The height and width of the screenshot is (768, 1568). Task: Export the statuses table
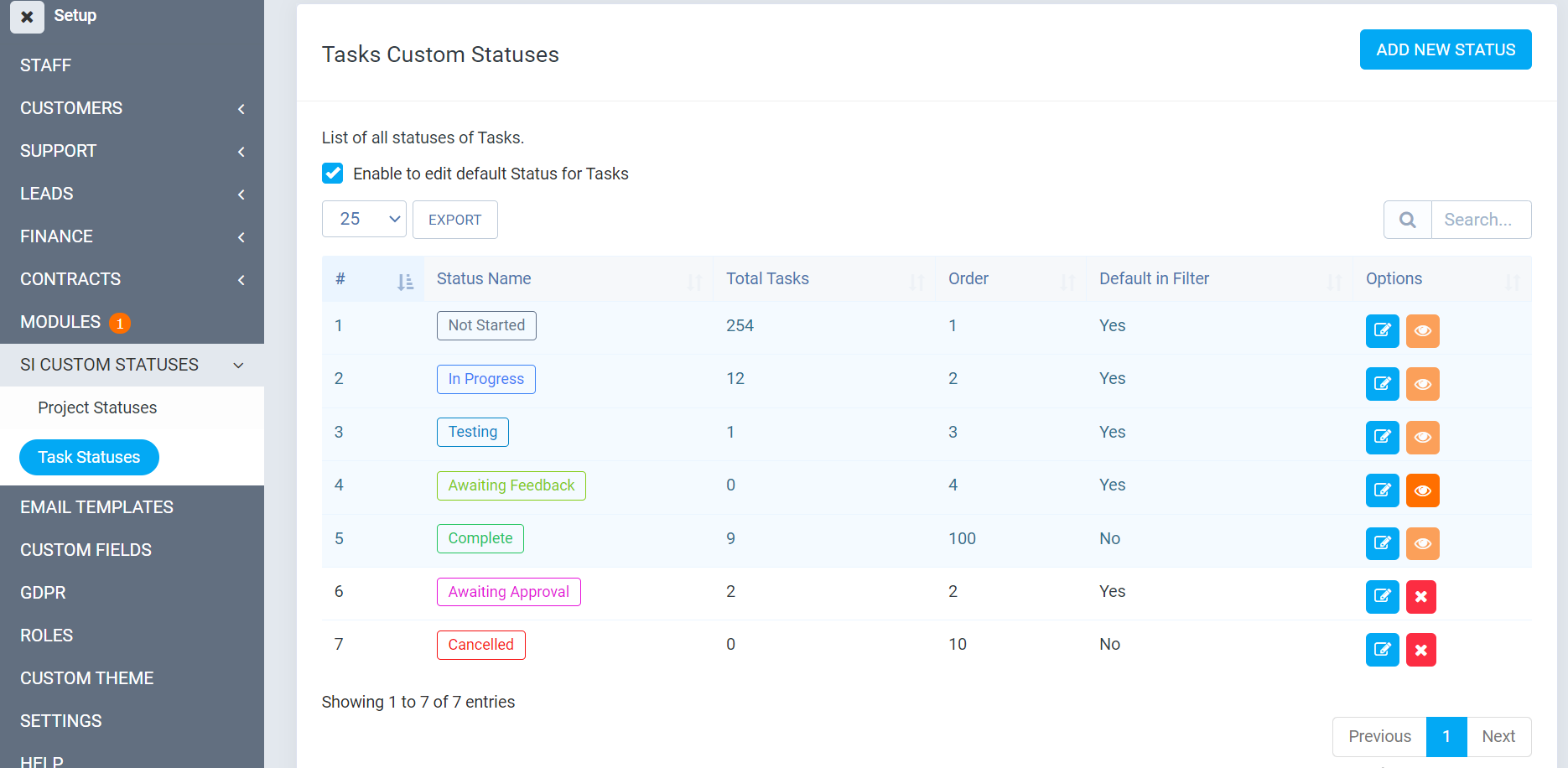coord(454,220)
